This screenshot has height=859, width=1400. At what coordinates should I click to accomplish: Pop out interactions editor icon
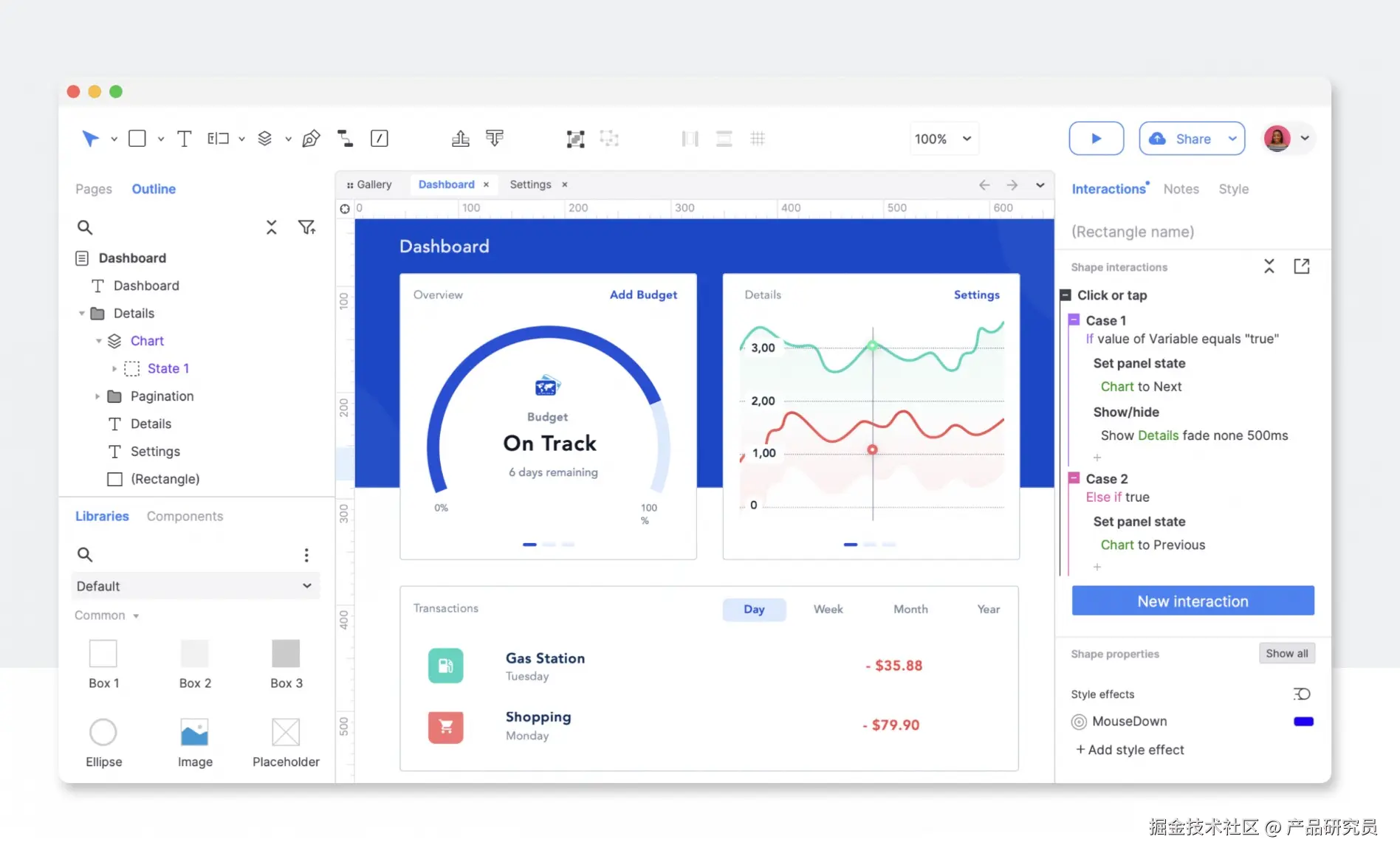tap(1302, 266)
